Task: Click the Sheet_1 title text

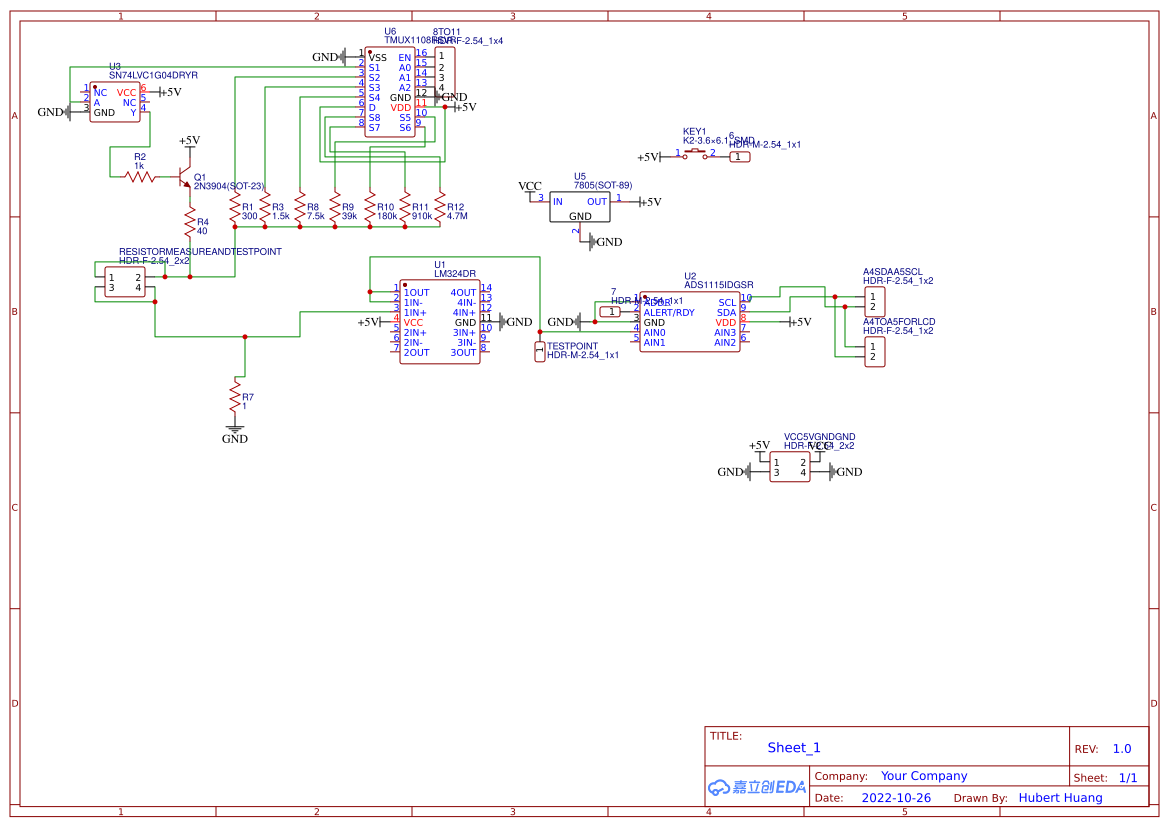Action: point(793,747)
